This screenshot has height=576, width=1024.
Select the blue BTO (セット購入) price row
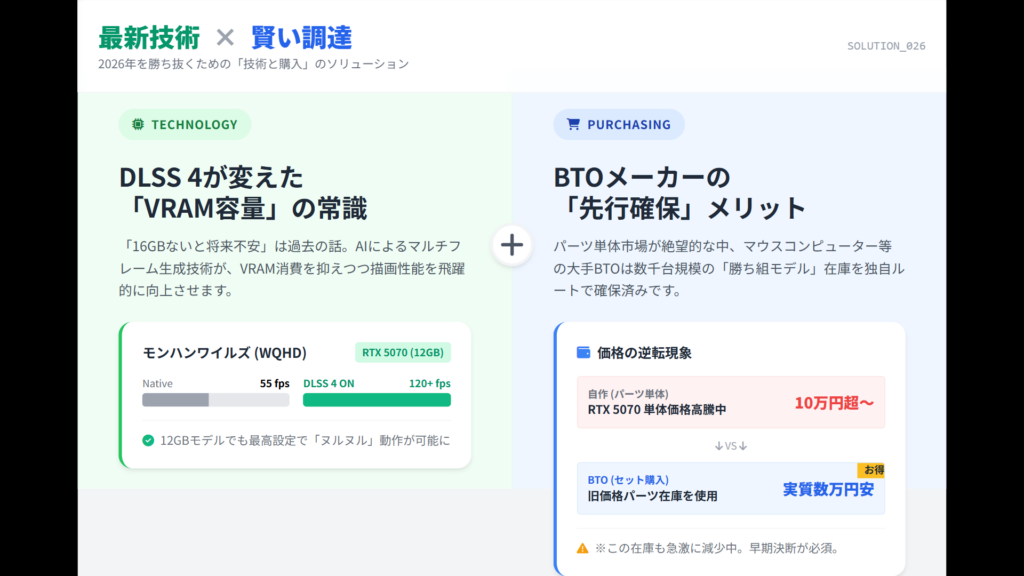(731, 488)
